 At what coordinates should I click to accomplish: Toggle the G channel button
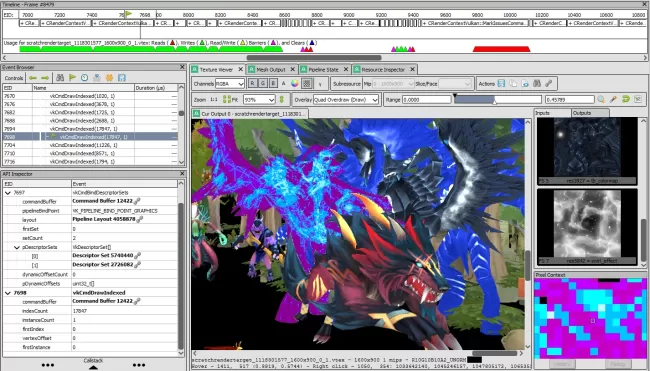[263, 84]
